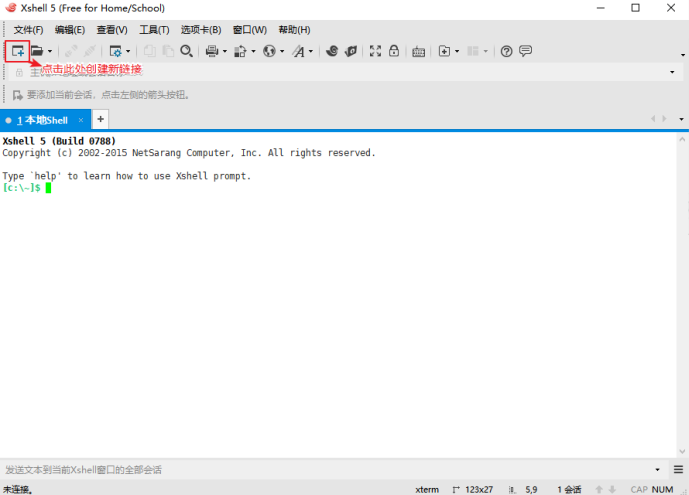Expand the address bar history dropdown

coord(672,72)
